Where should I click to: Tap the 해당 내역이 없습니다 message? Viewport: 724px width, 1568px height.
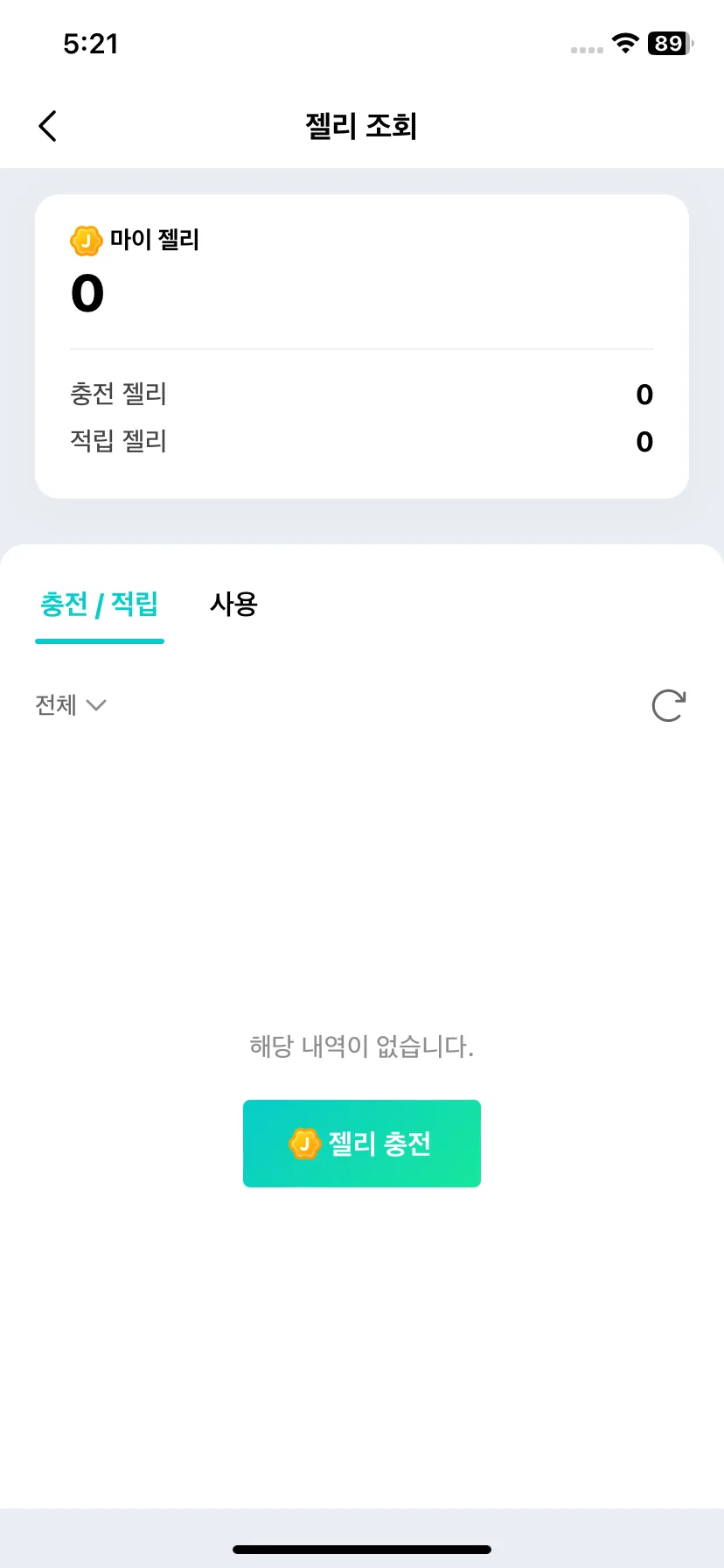tap(362, 1046)
